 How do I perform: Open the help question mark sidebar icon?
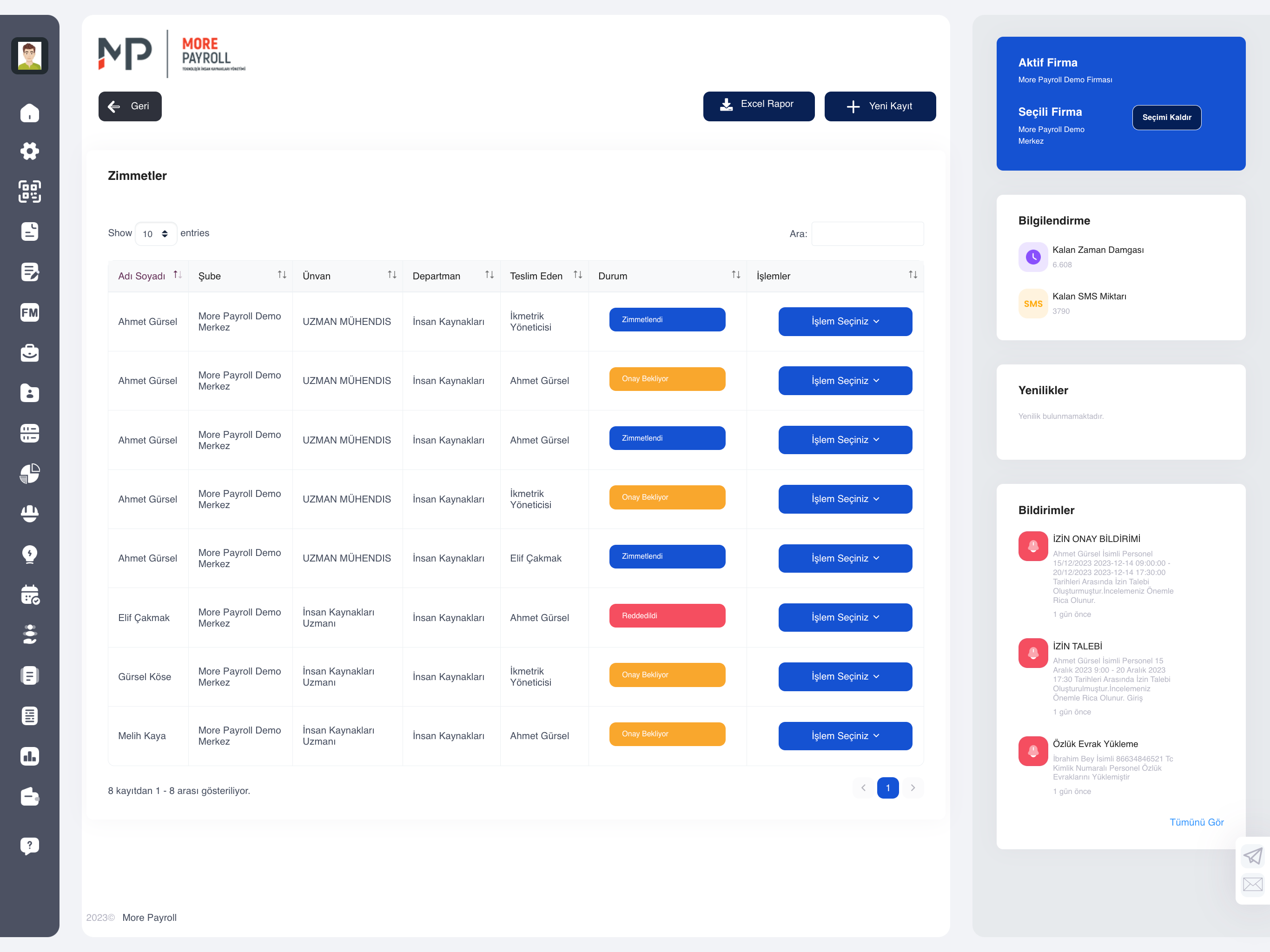click(x=30, y=846)
